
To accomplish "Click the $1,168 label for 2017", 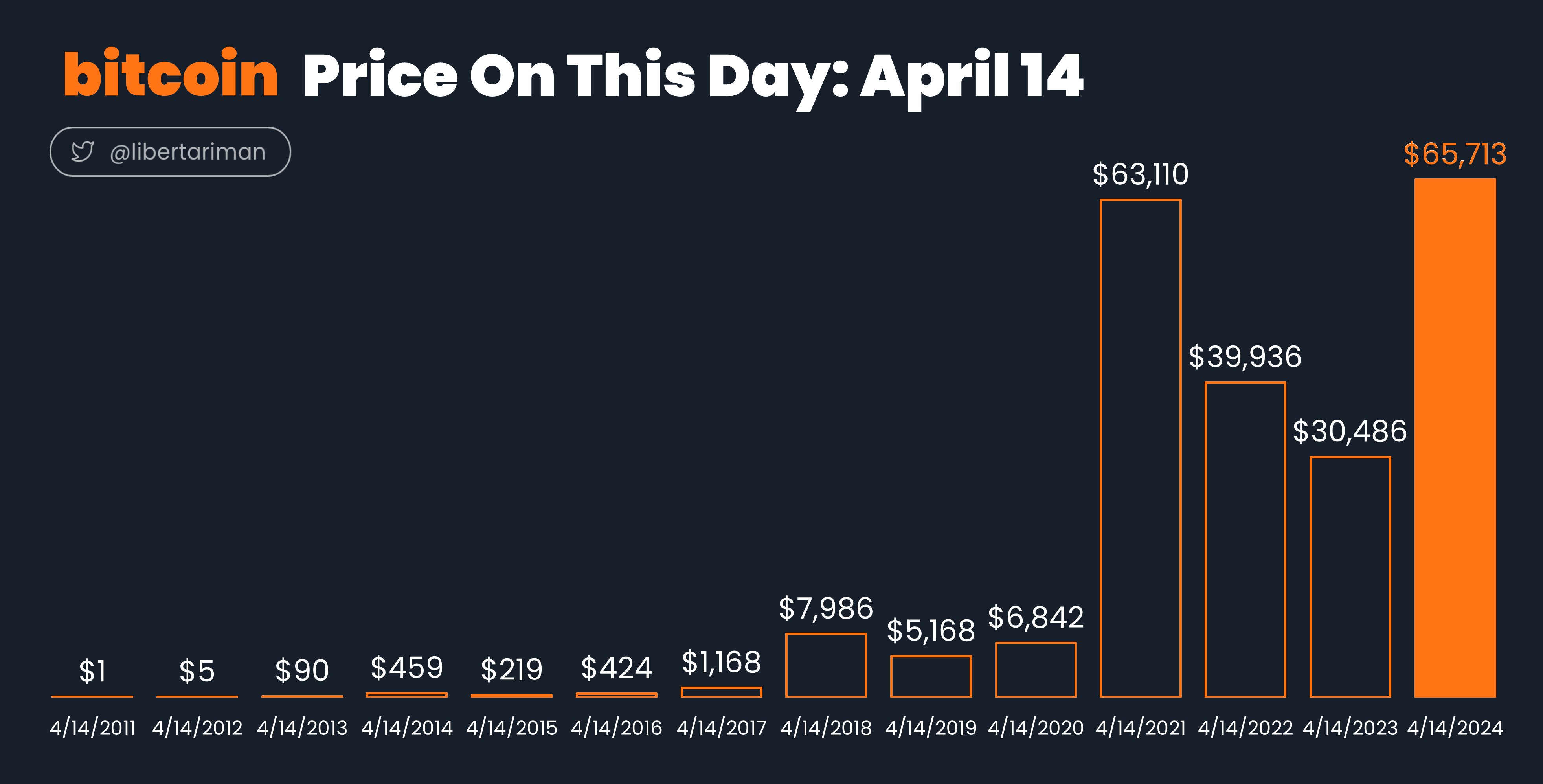I will (x=721, y=663).
